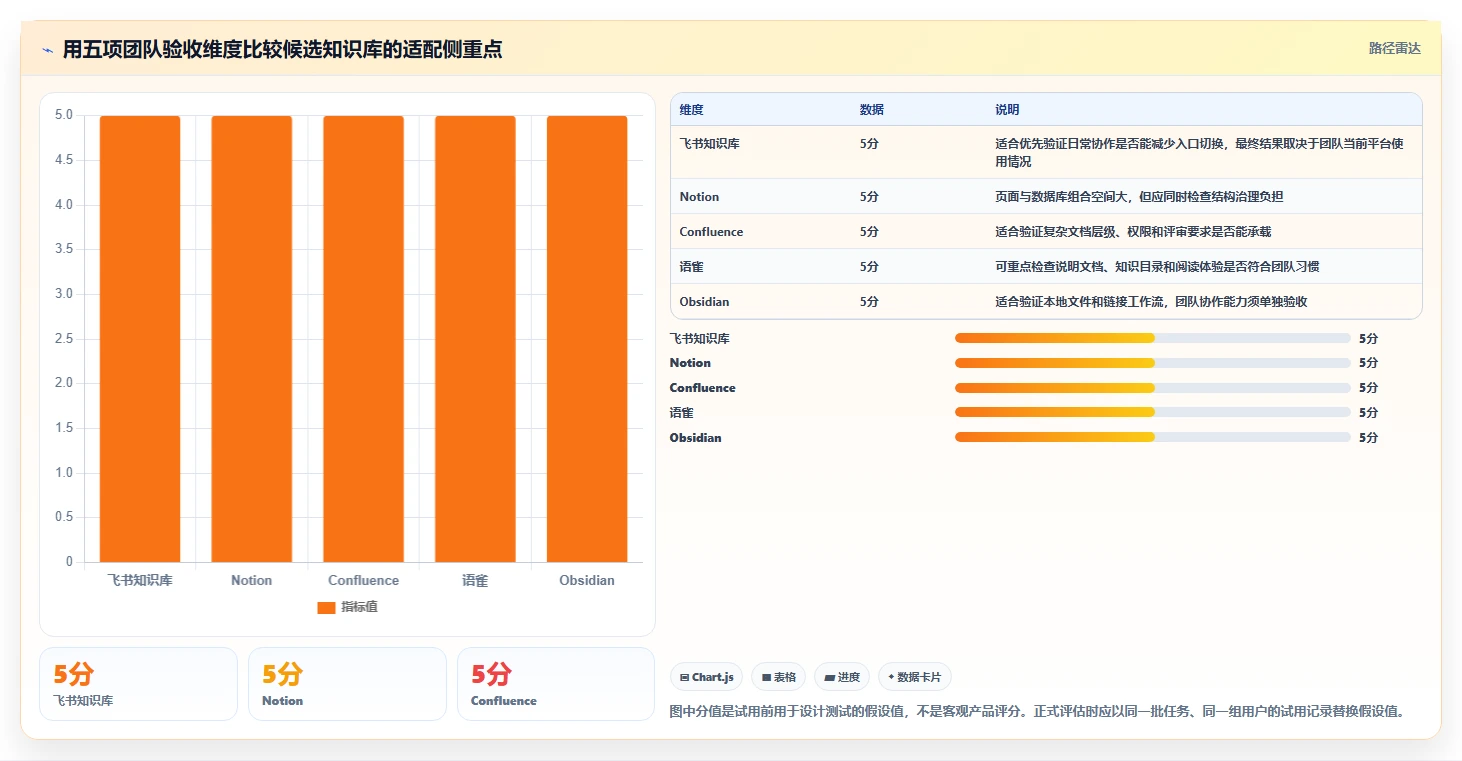Image resolution: width=1462 pixels, height=761 pixels.
Task: Click the Obsidian progress bar
Action: (x=1153, y=437)
